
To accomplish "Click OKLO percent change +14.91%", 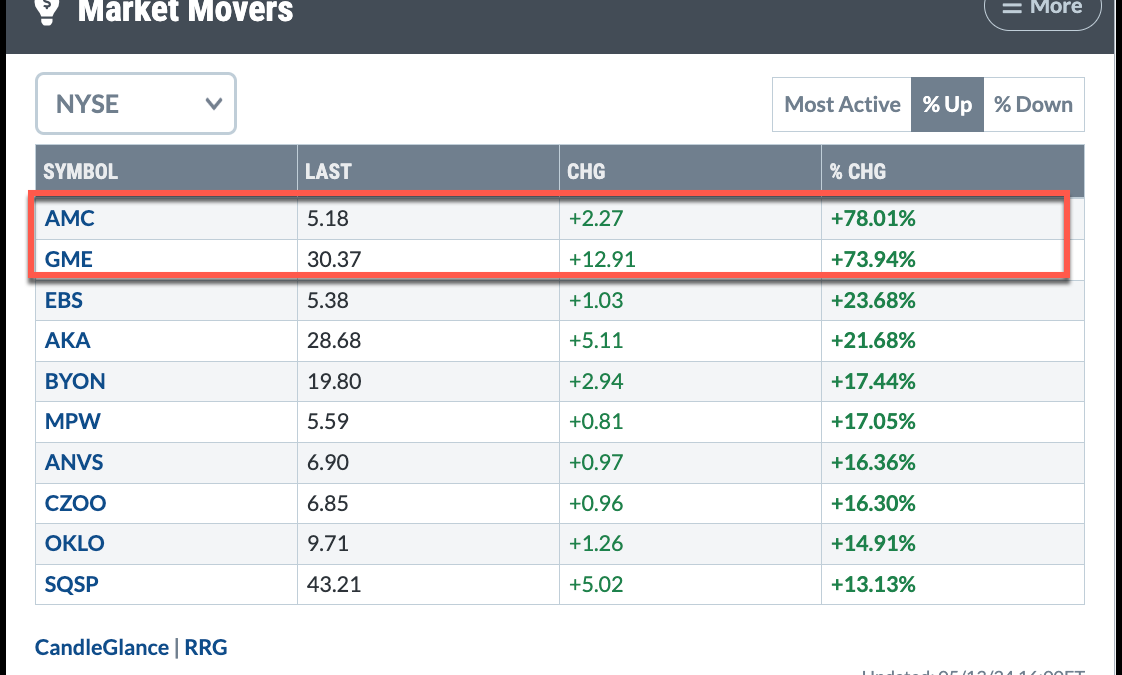I will click(x=873, y=543).
